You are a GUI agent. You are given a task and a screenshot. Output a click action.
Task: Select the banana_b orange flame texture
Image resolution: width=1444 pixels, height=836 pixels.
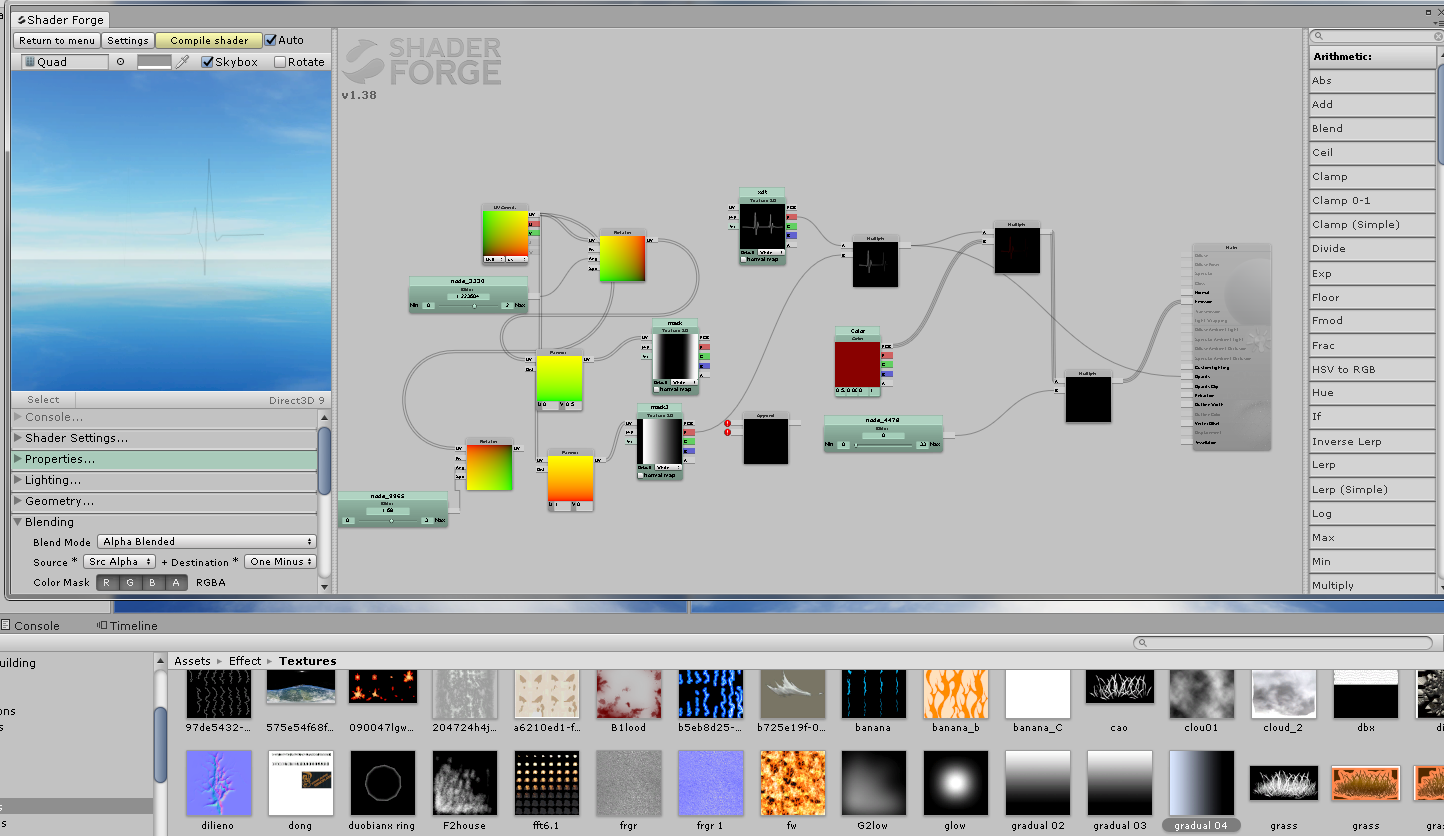955,694
